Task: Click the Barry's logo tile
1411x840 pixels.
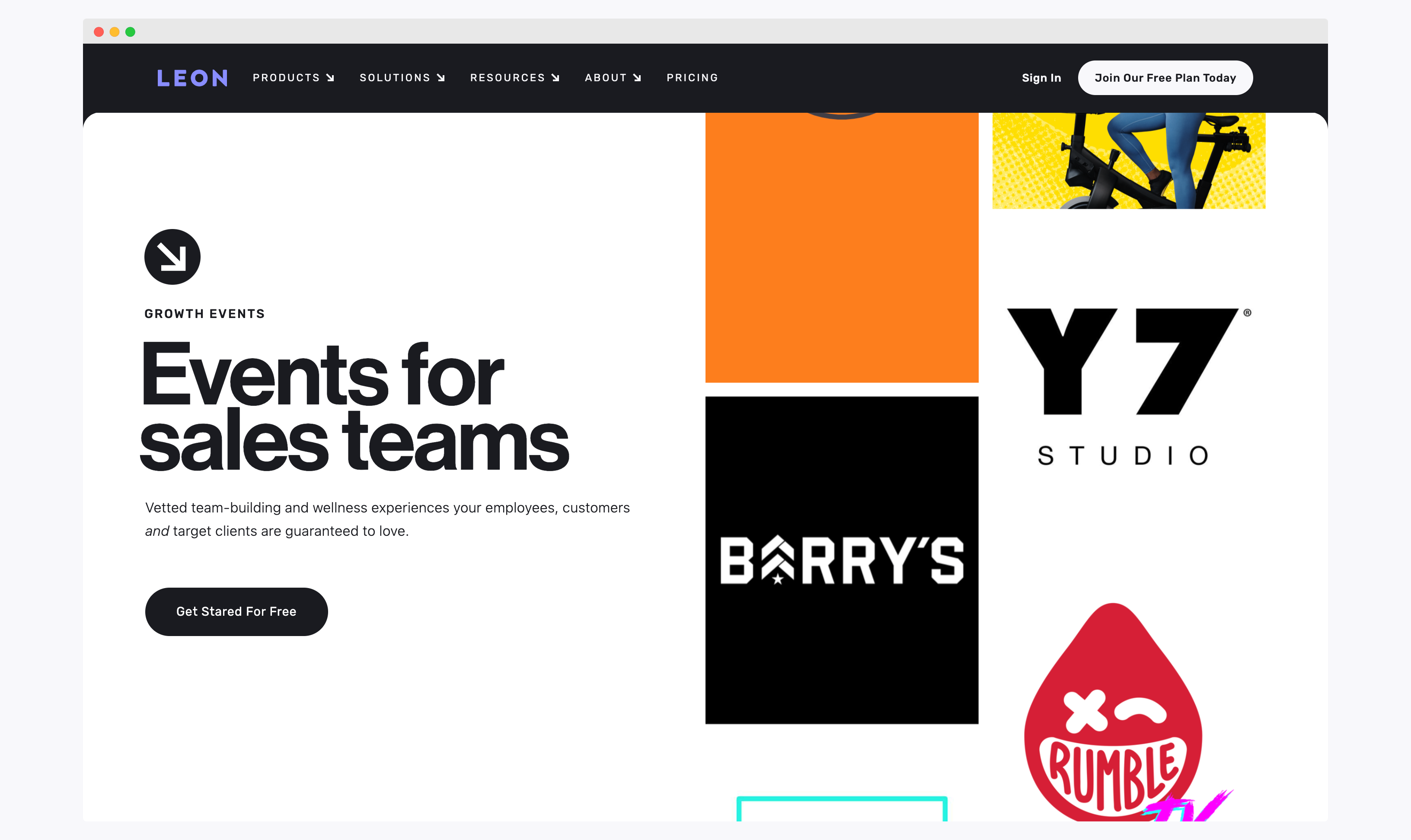Action: coord(841,560)
